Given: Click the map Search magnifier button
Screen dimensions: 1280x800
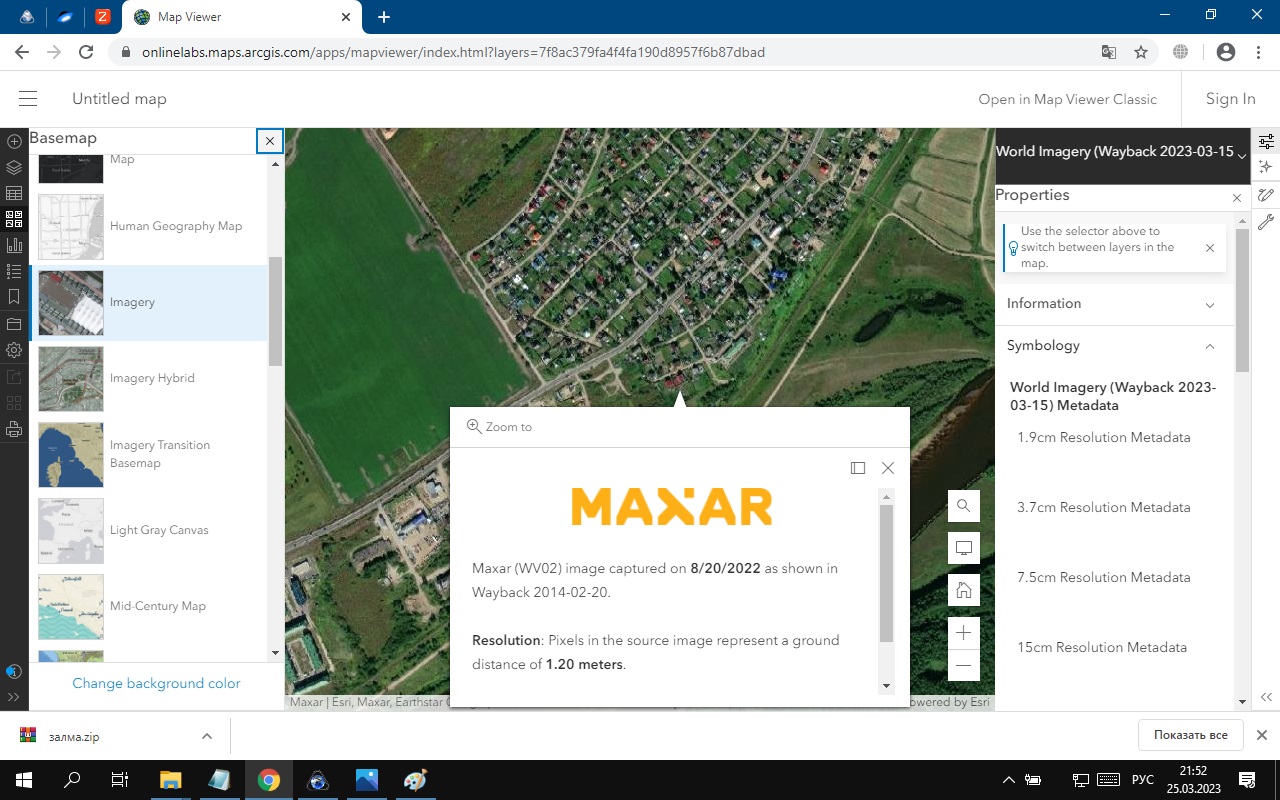Looking at the screenshot, I should point(964,506).
